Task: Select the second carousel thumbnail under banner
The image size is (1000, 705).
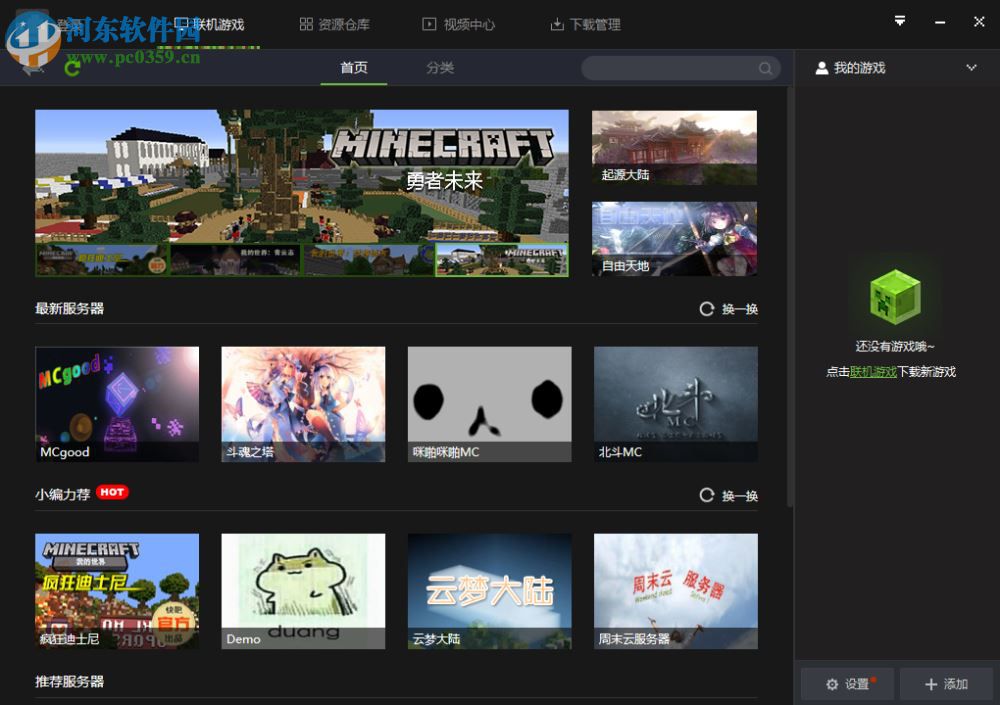Action: pos(235,260)
